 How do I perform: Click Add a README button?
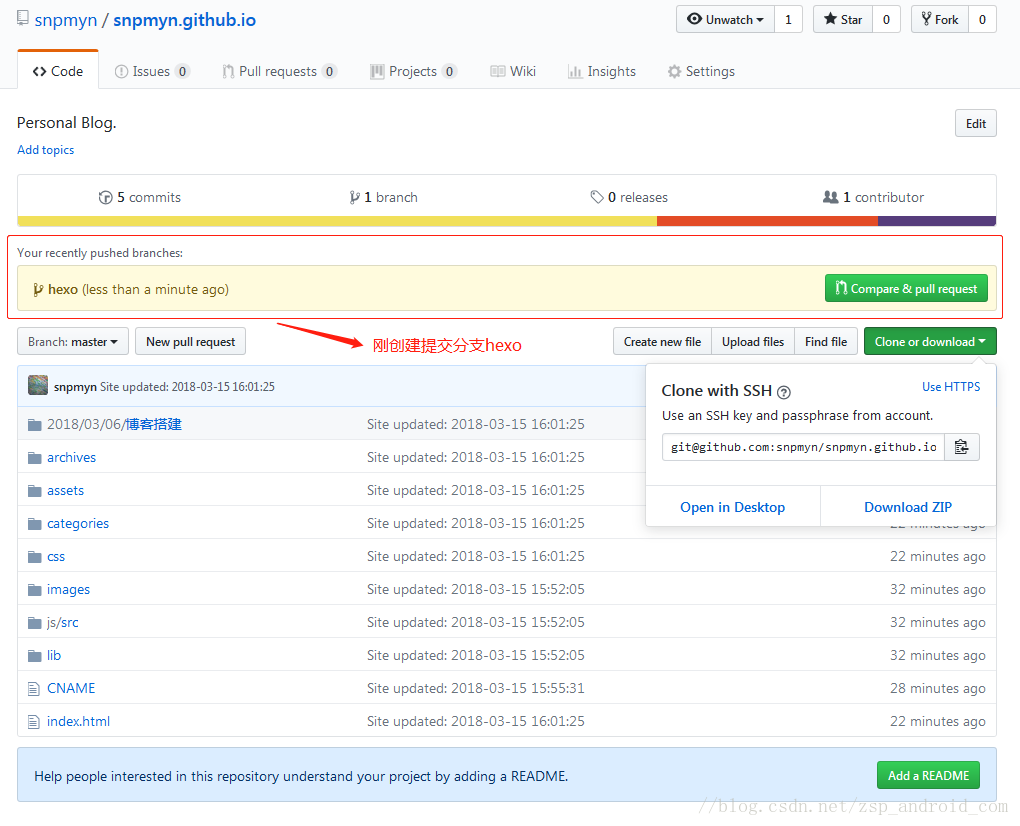click(x=928, y=775)
